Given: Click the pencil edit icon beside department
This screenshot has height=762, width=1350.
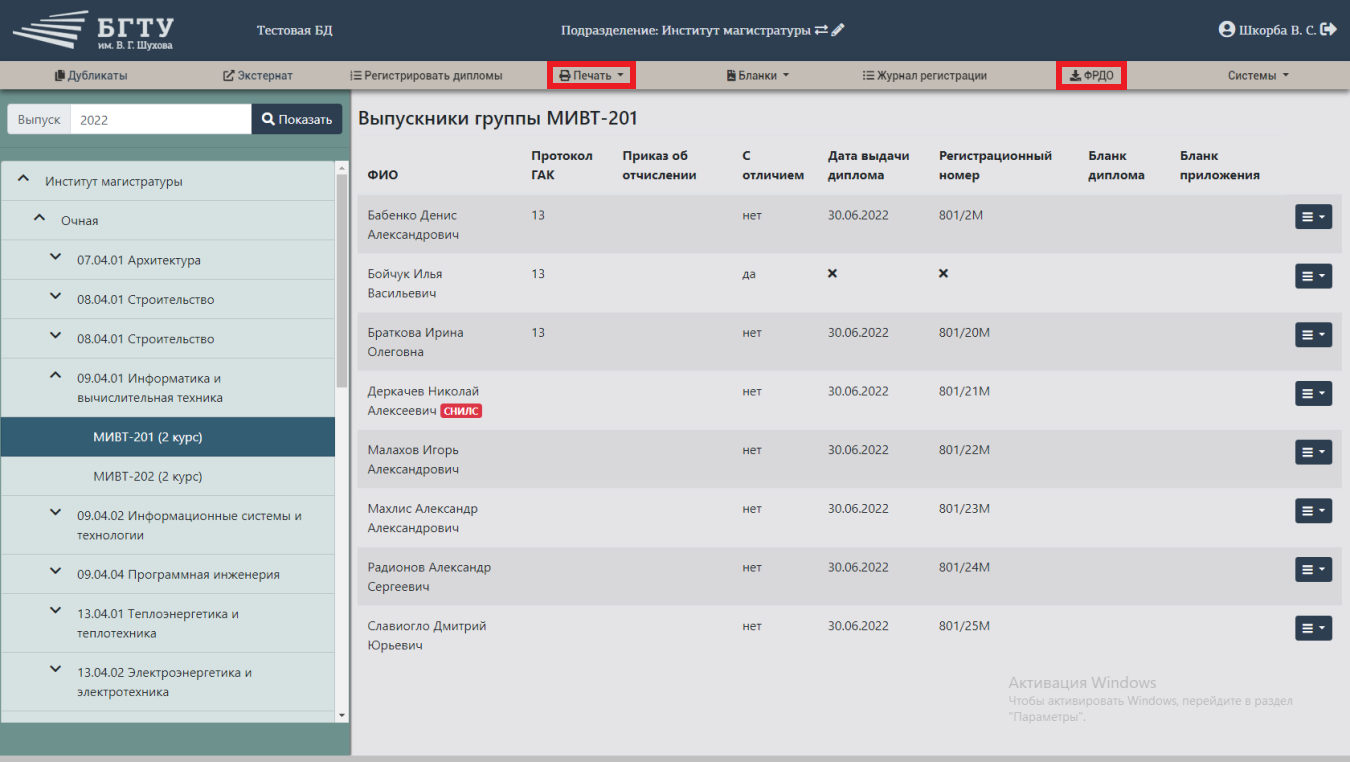Looking at the screenshot, I should point(838,30).
